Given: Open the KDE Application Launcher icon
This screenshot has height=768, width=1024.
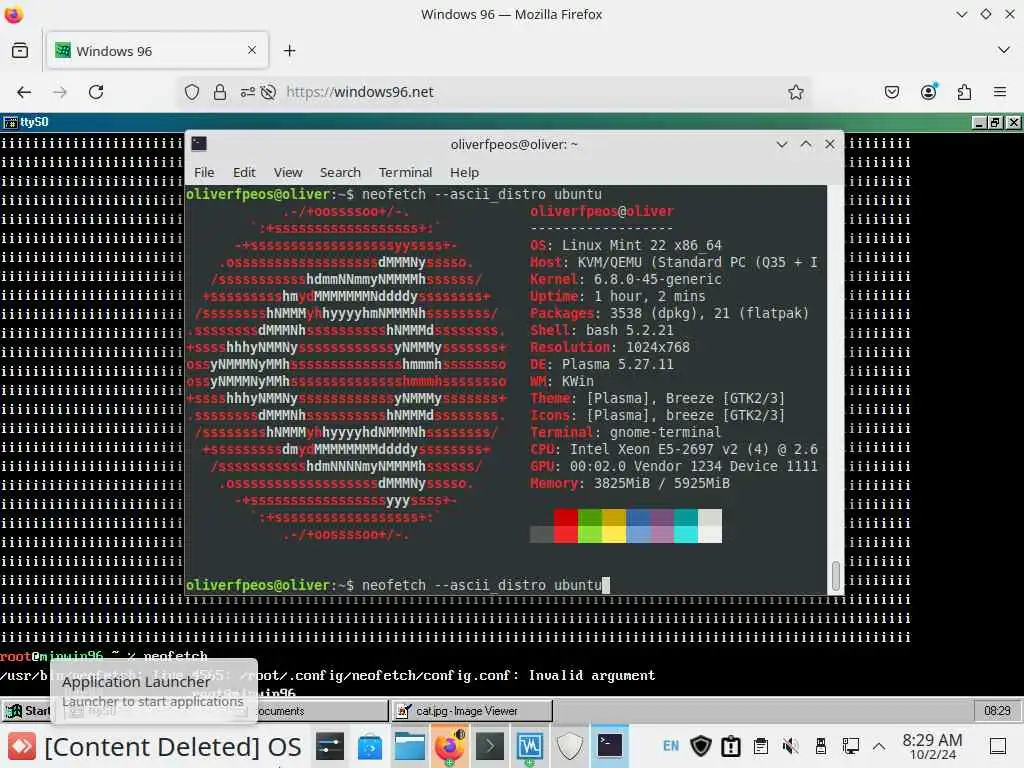Looking at the screenshot, I should coord(22,746).
